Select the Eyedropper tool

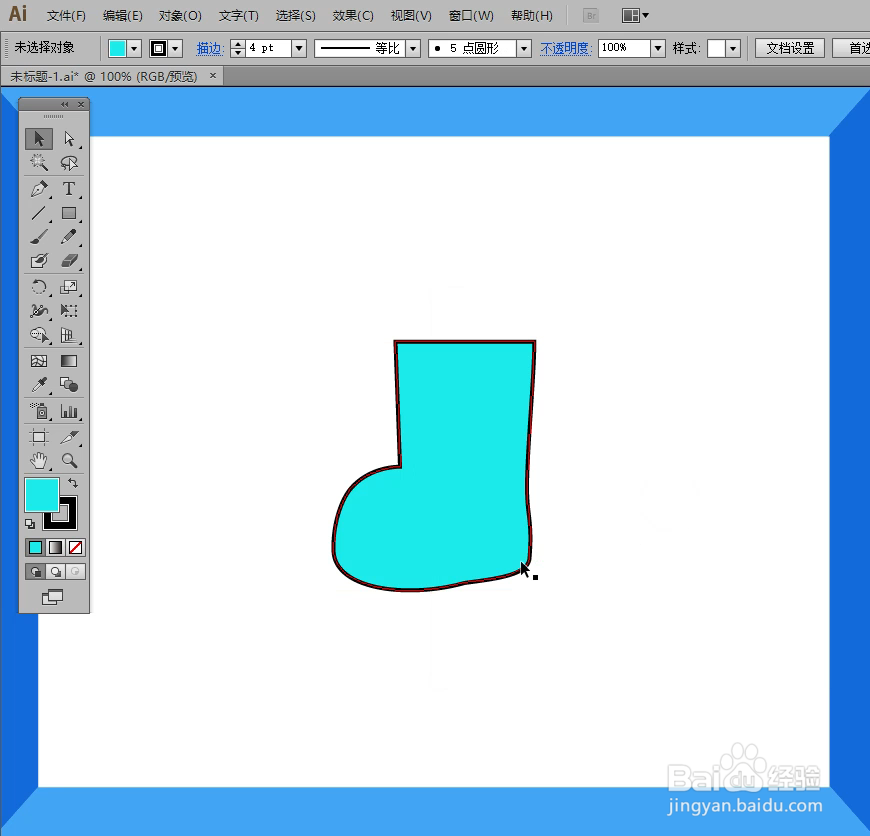39,385
